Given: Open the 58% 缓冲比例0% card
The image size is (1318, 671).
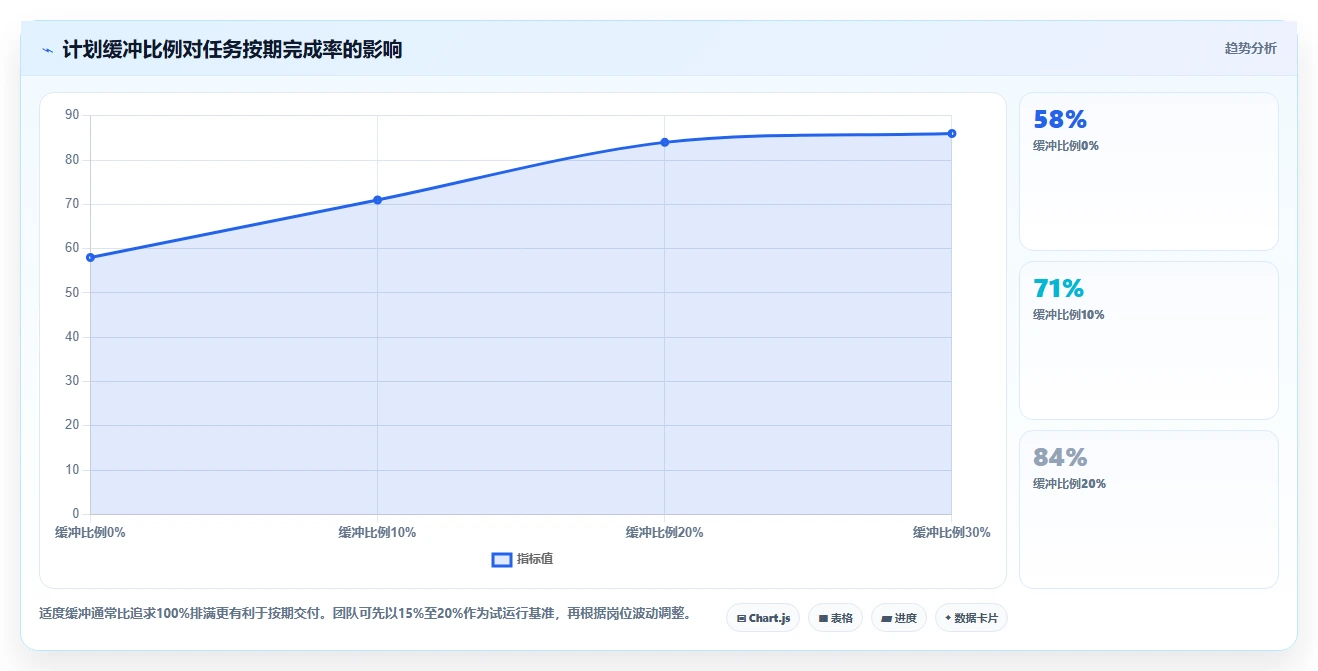Looking at the screenshot, I should tap(1148, 171).
